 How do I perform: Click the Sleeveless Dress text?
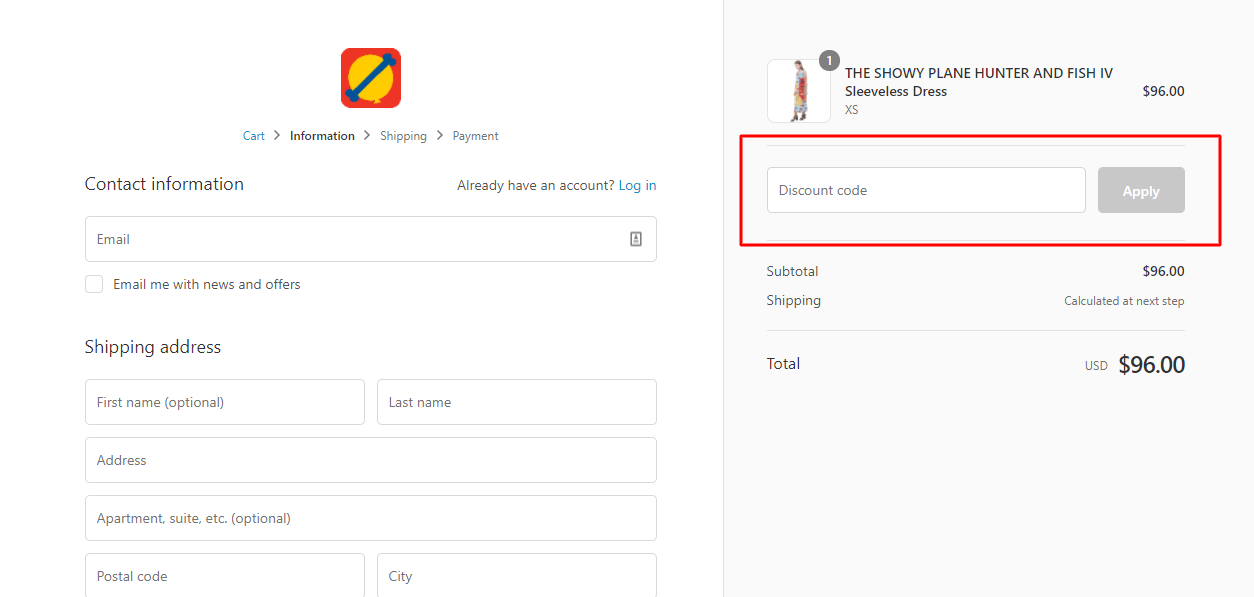click(896, 91)
